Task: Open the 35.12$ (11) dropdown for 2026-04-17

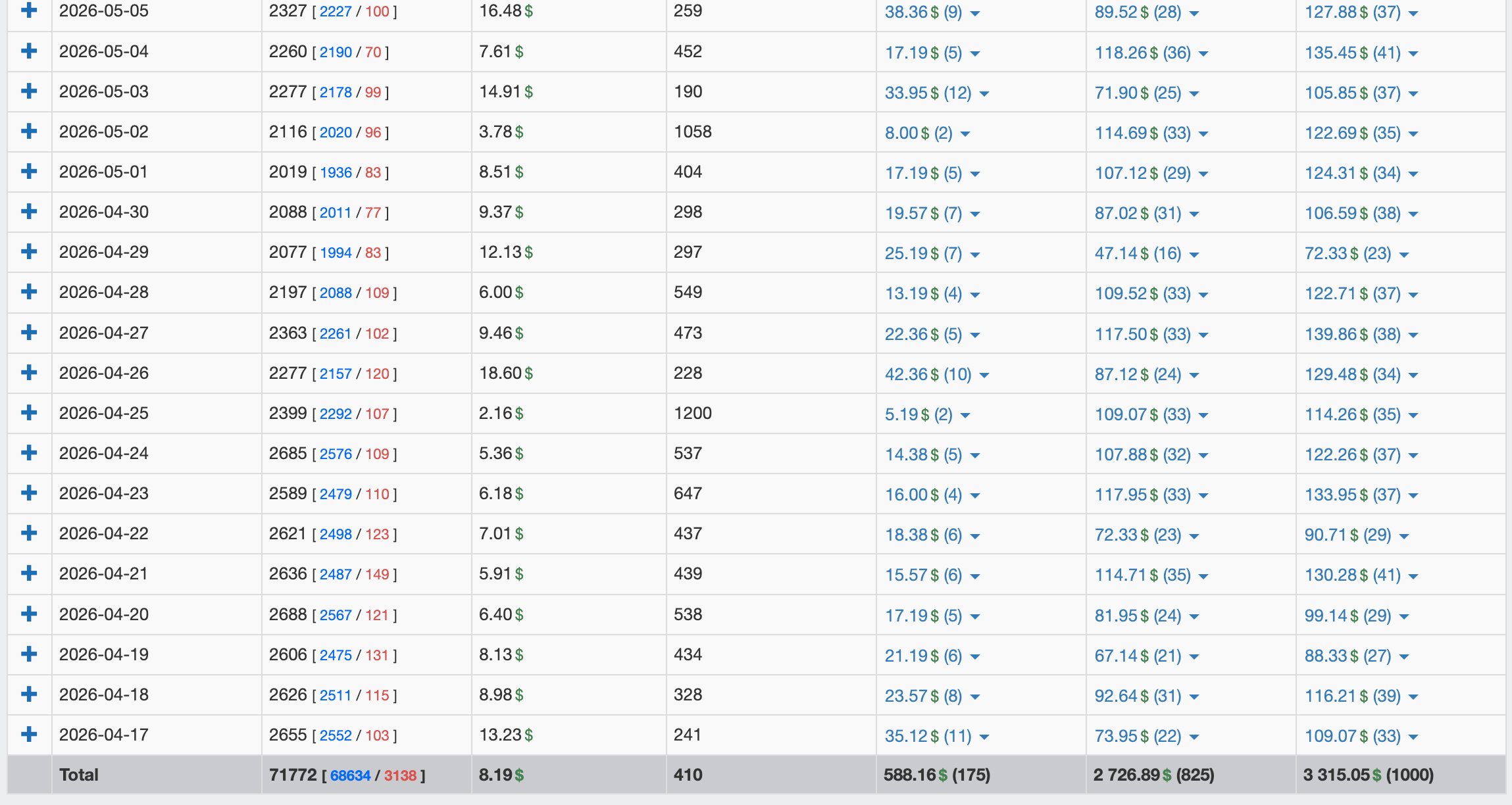Action: tap(937, 736)
